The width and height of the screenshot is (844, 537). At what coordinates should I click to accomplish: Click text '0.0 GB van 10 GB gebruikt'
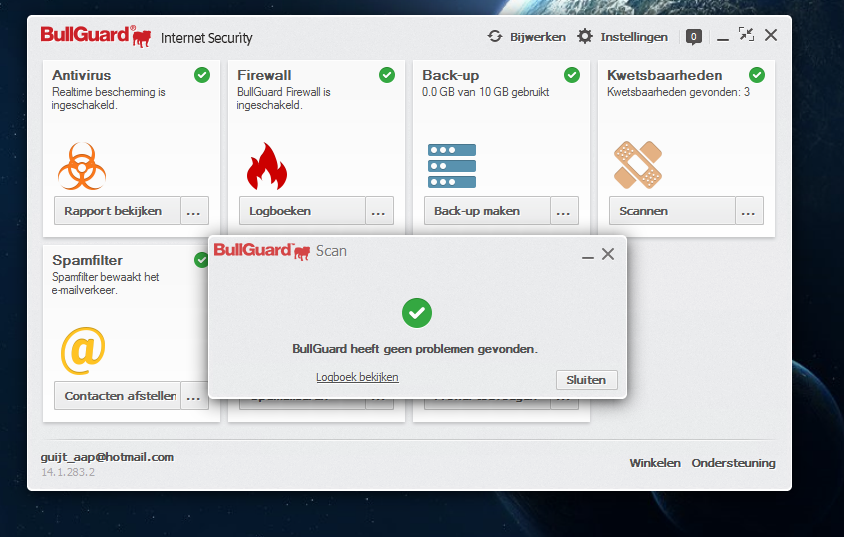pyautogui.click(x=486, y=92)
